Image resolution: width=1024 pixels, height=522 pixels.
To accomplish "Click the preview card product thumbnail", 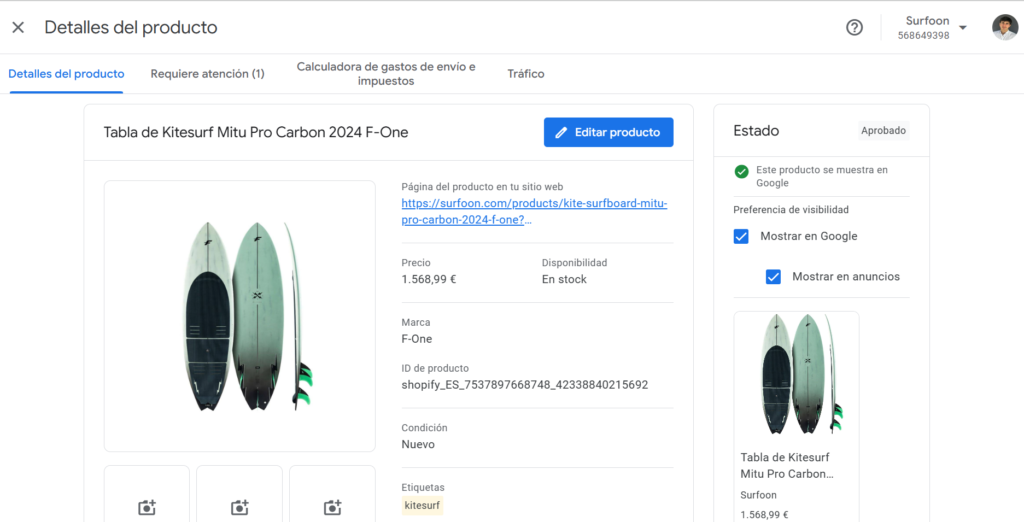I will pyautogui.click(x=796, y=374).
